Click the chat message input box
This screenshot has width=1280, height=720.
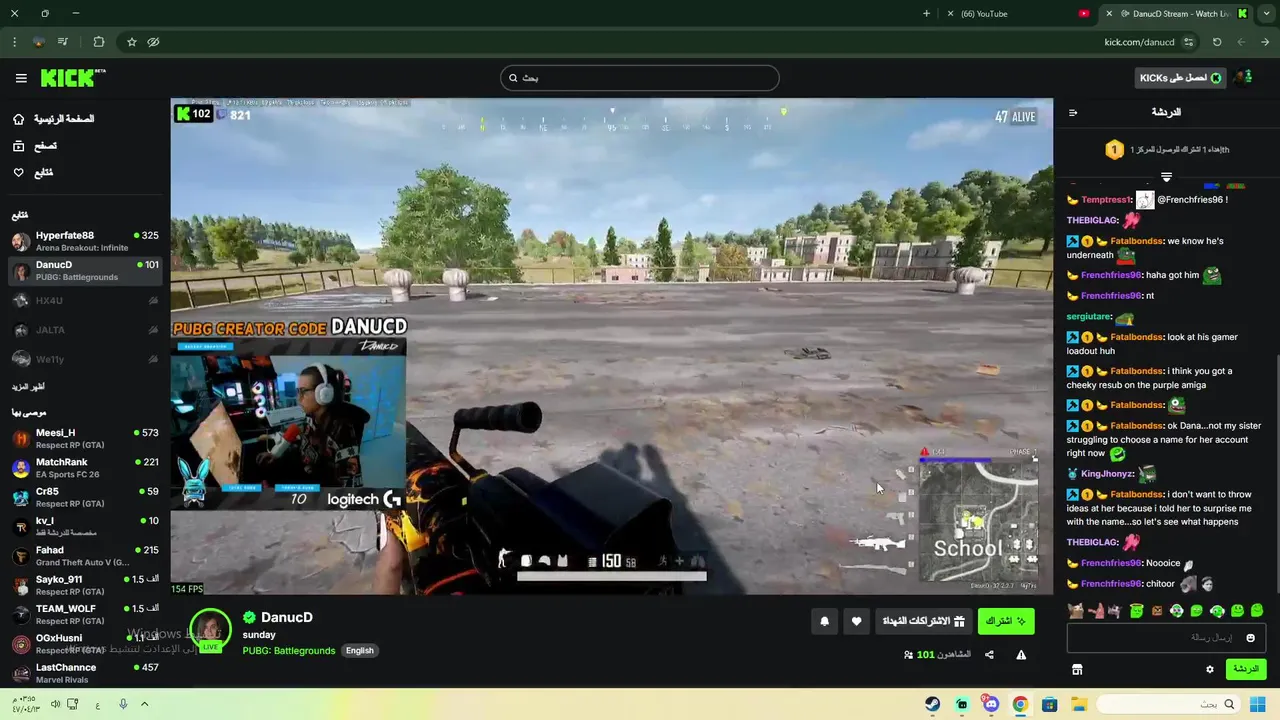(1165, 638)
